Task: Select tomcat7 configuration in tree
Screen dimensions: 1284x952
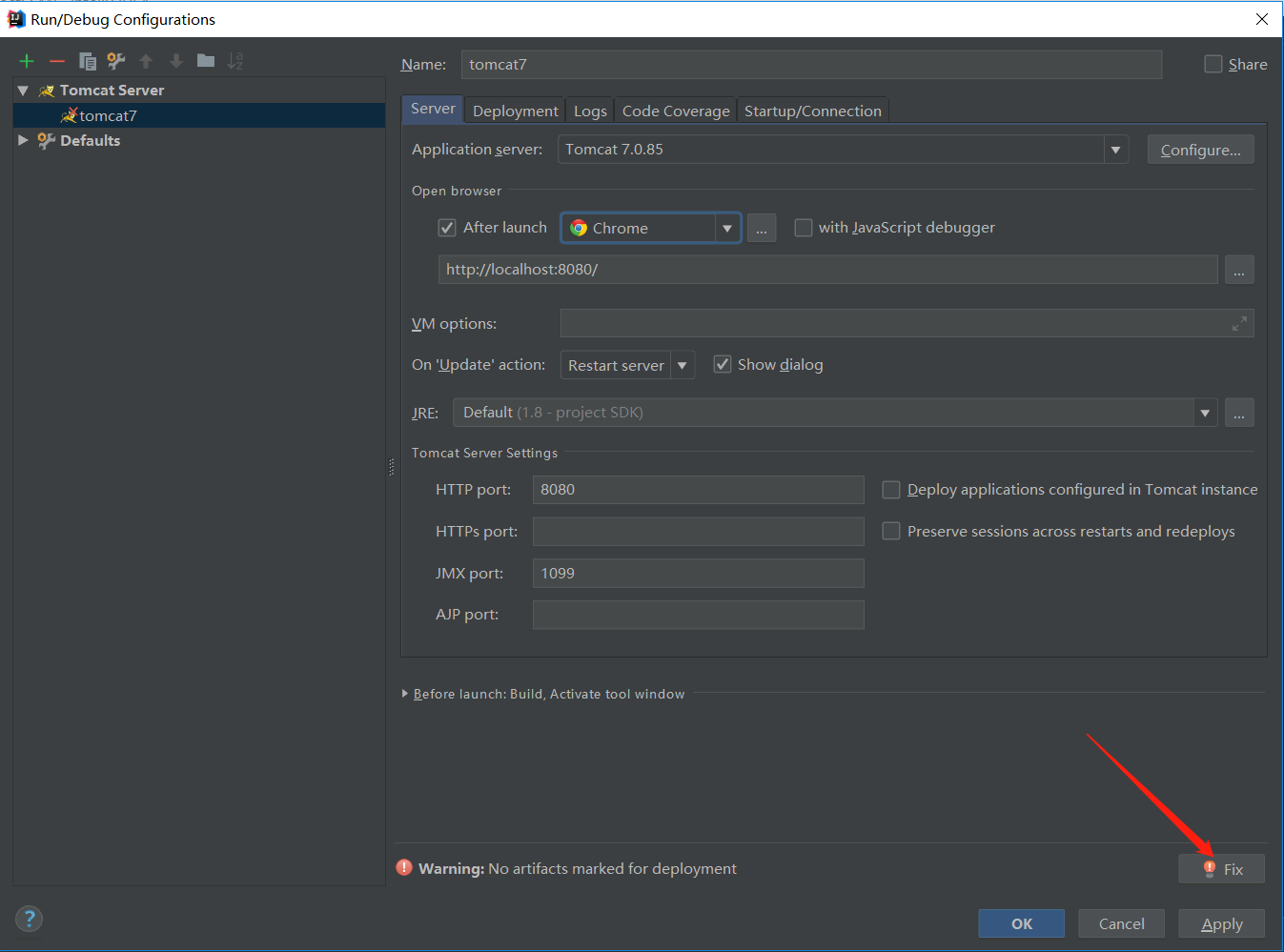Action: (x=199, y=115)
